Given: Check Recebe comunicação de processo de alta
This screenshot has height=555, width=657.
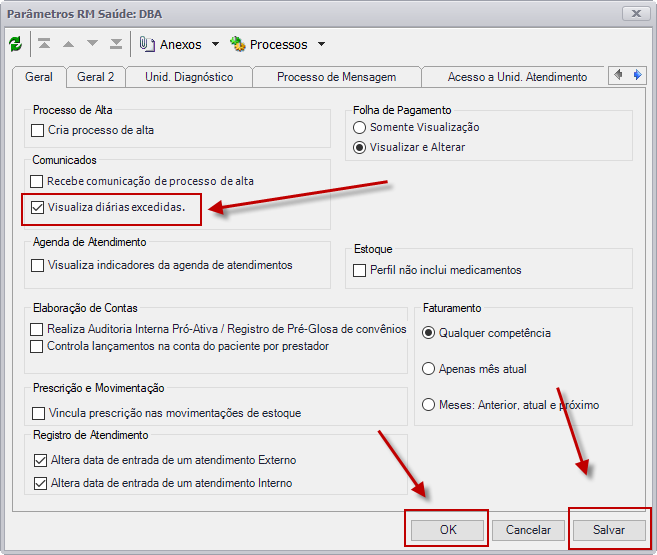Looking at the screenshot, I should pyautogui.click(x=36, y=181).
